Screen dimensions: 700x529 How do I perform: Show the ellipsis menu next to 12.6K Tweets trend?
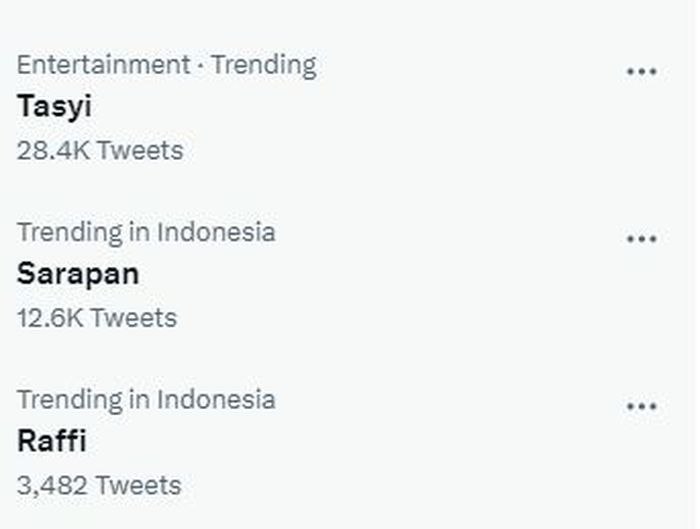[x=641, y=240]
